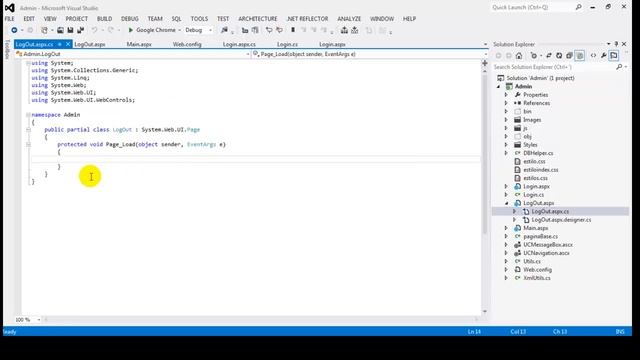Select LogOut.aspx.designer.cs in Solution Explorer
The height and width of the screenshot is (360, 640).
pos(561,220)
